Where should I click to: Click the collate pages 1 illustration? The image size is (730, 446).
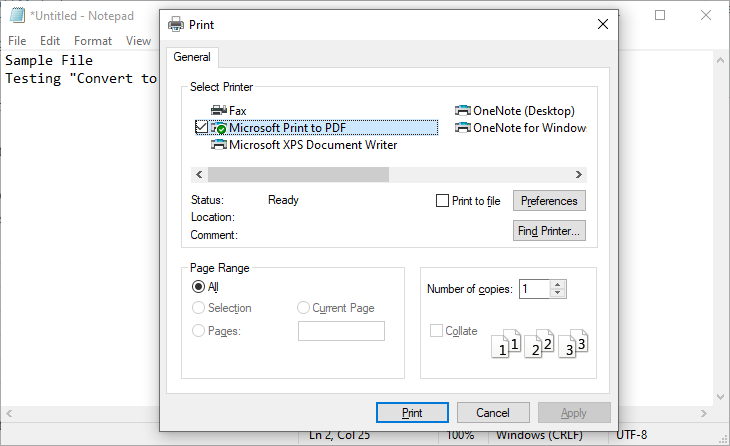(x=506, y=344)
